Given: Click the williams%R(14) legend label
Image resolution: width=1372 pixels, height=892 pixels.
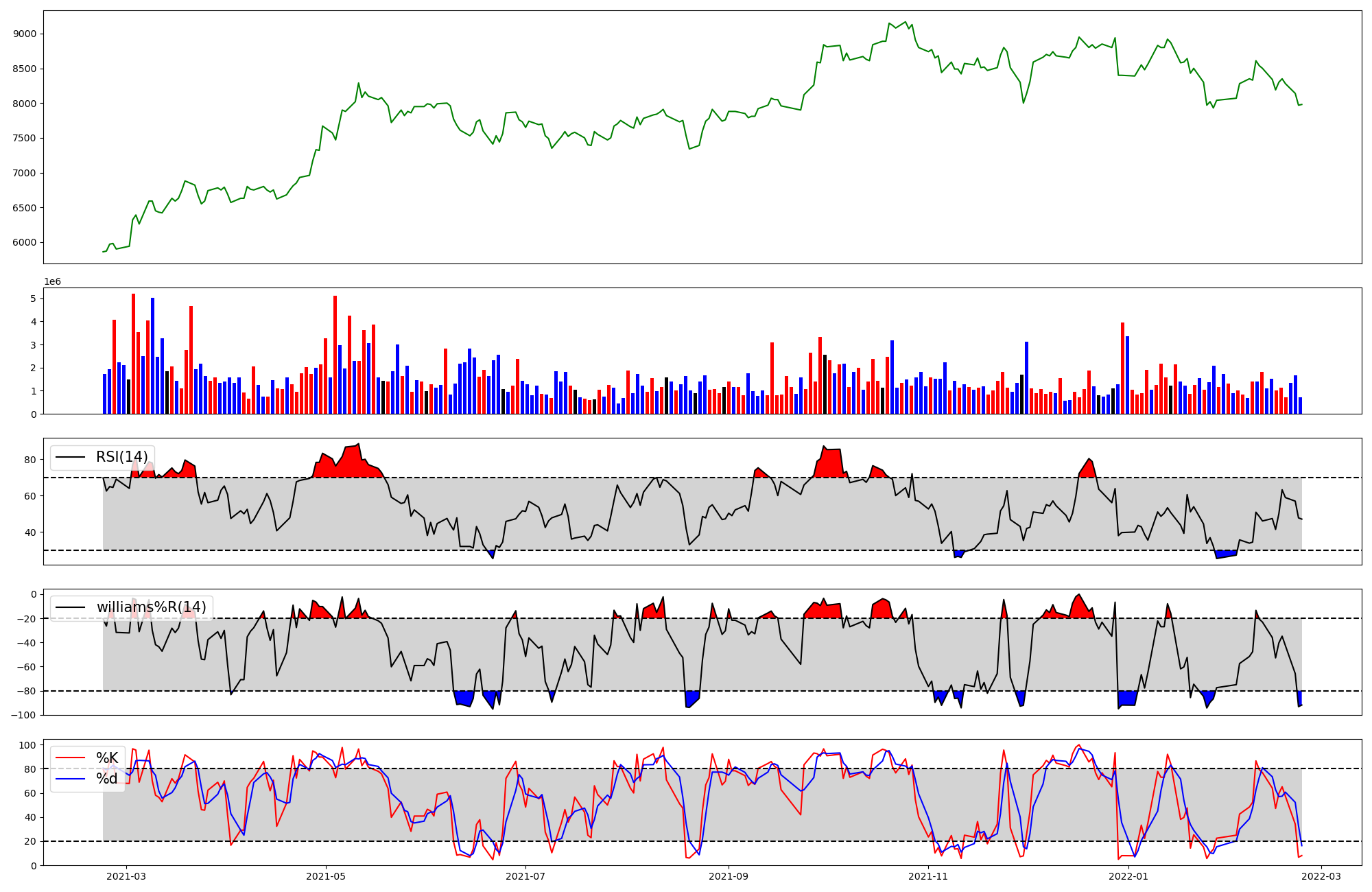Looking at the screenshot, I should [x=151, y=607].
